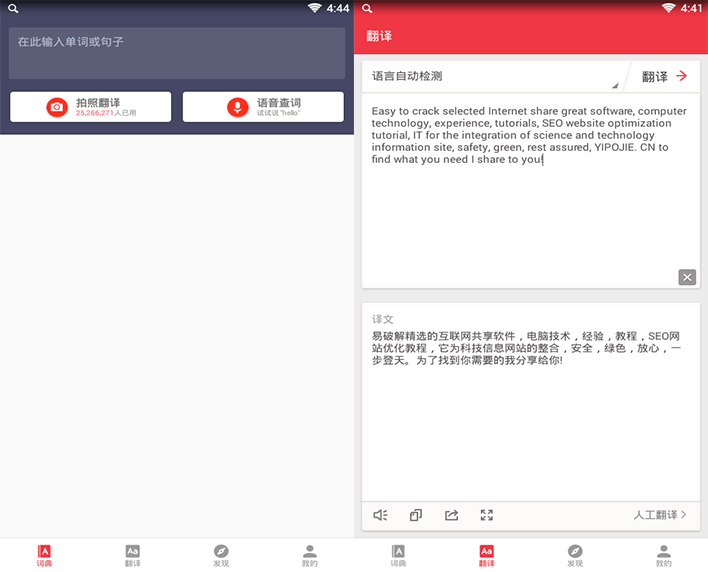Share the translation result via share icon
The height and width of the screenshot is (572, 708).
coord(451,515)
